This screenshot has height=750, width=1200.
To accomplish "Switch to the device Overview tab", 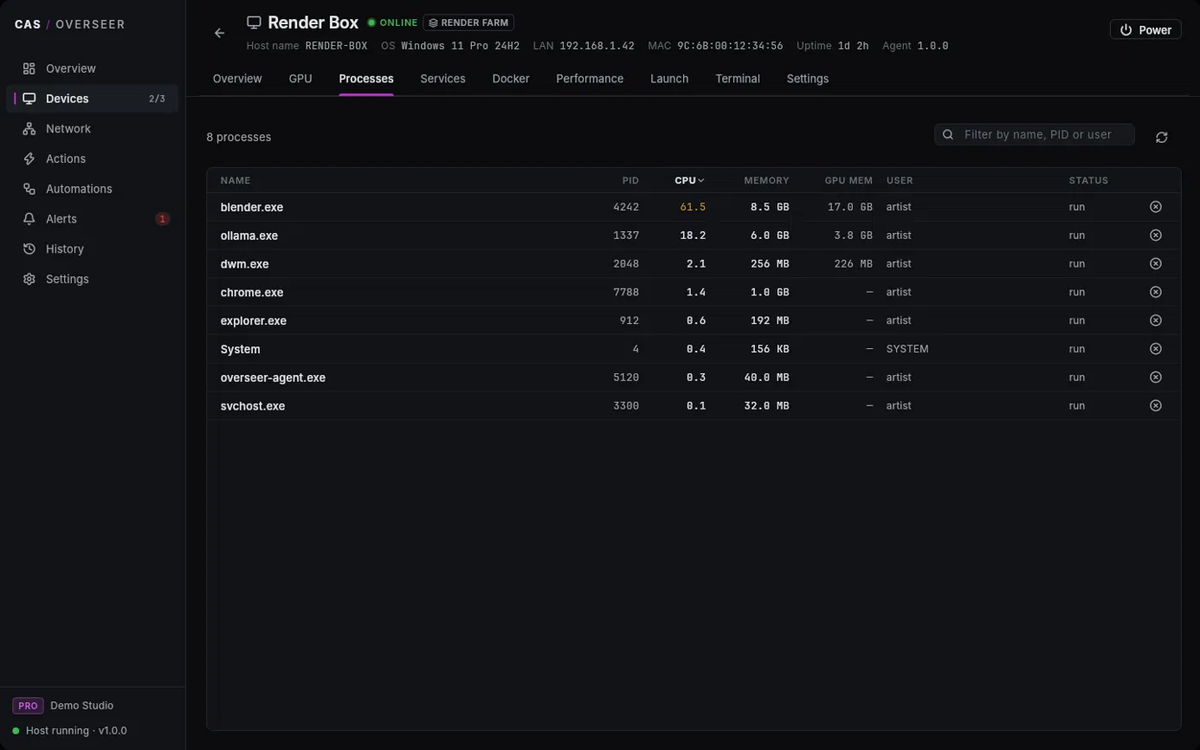I will (x=237, y=79).
